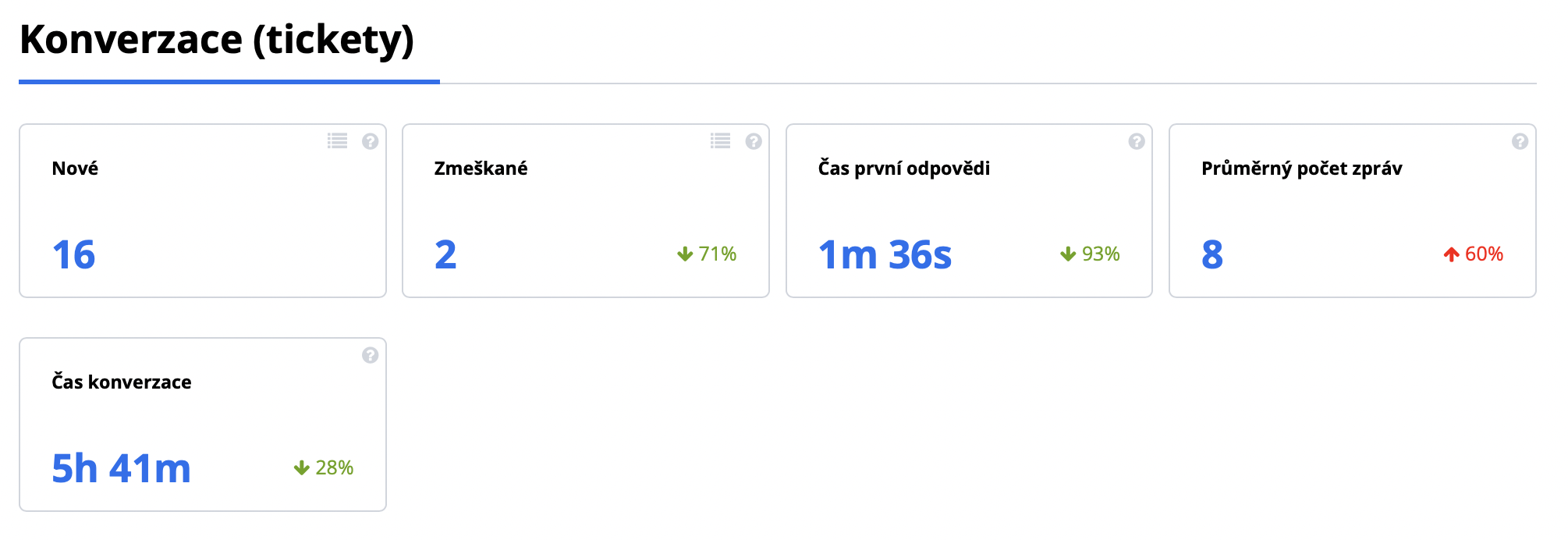
Task: Click the average messages value 8
Action: (1212, 254)
